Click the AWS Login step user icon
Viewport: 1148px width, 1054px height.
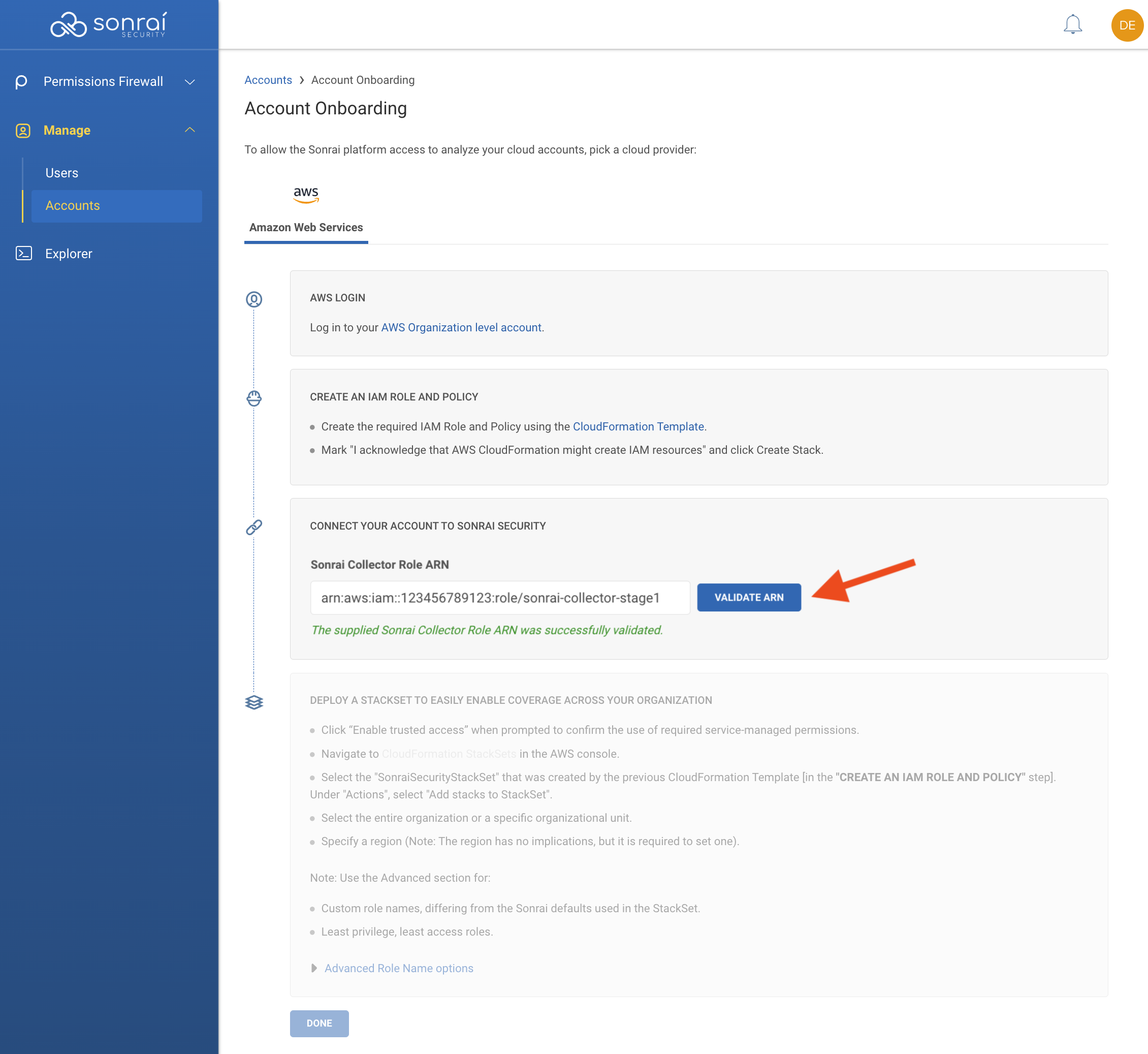[253, 299]
